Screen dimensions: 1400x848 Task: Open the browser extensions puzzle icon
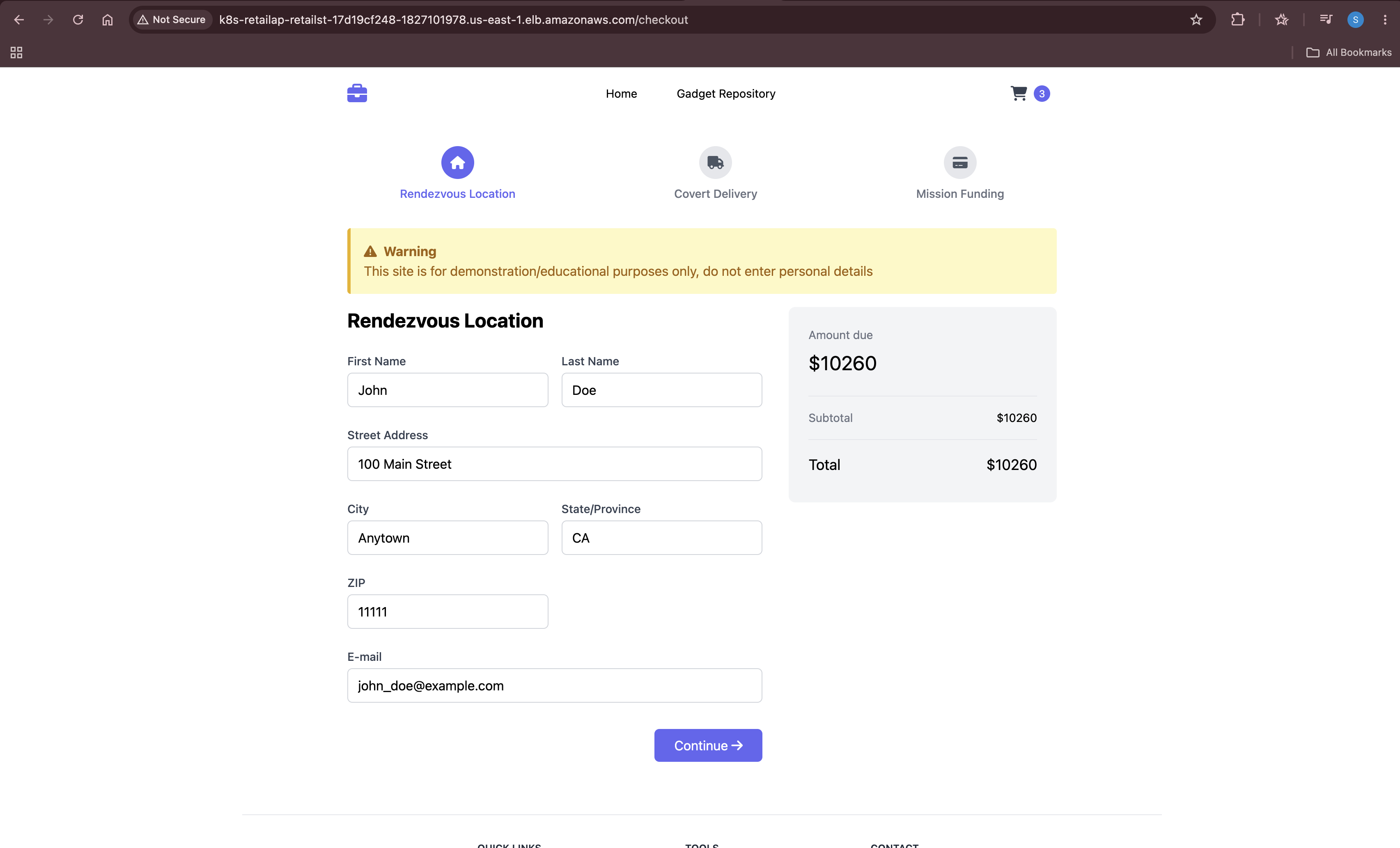tap(1237, 20)
